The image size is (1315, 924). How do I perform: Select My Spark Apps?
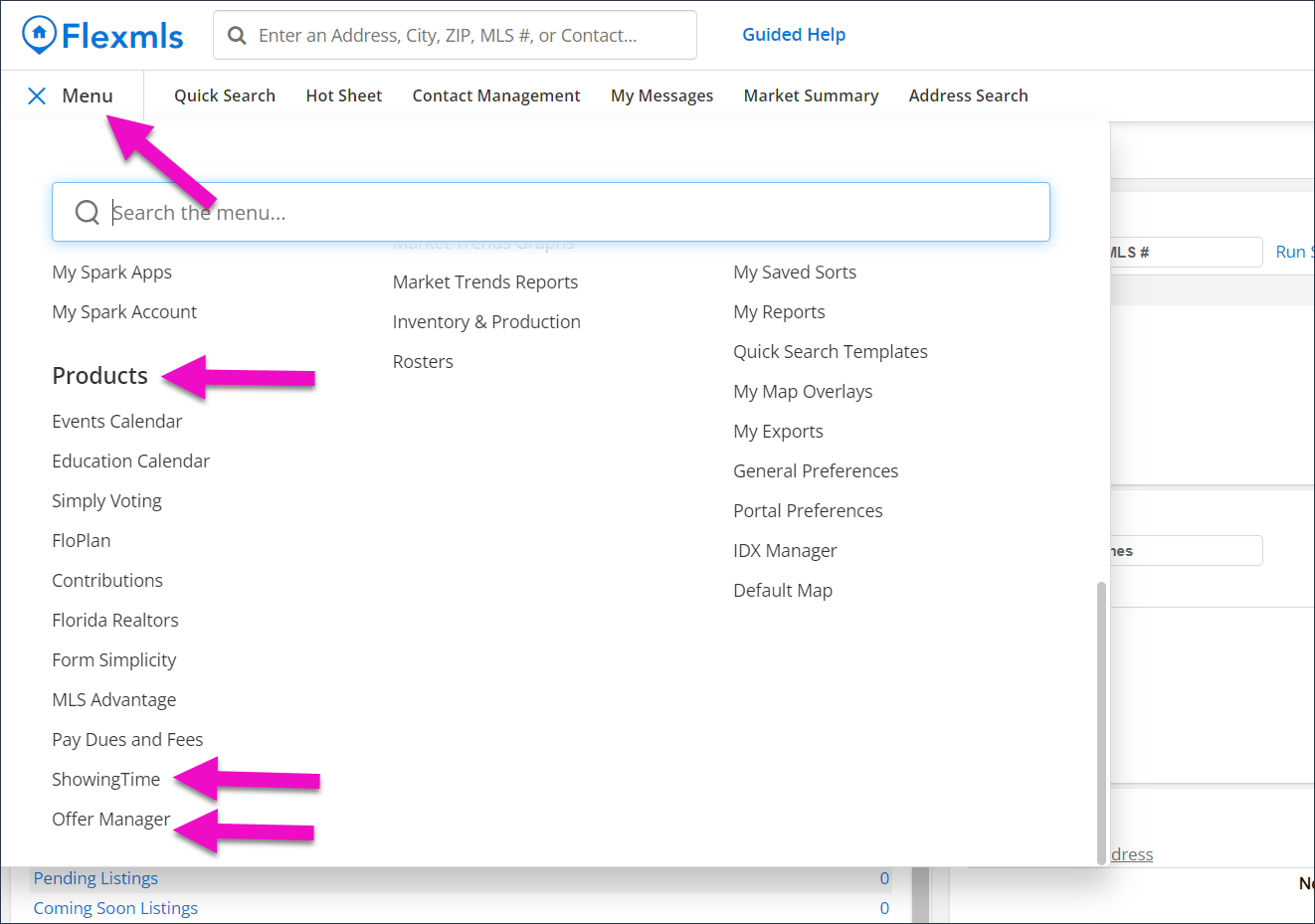(111, 273)
